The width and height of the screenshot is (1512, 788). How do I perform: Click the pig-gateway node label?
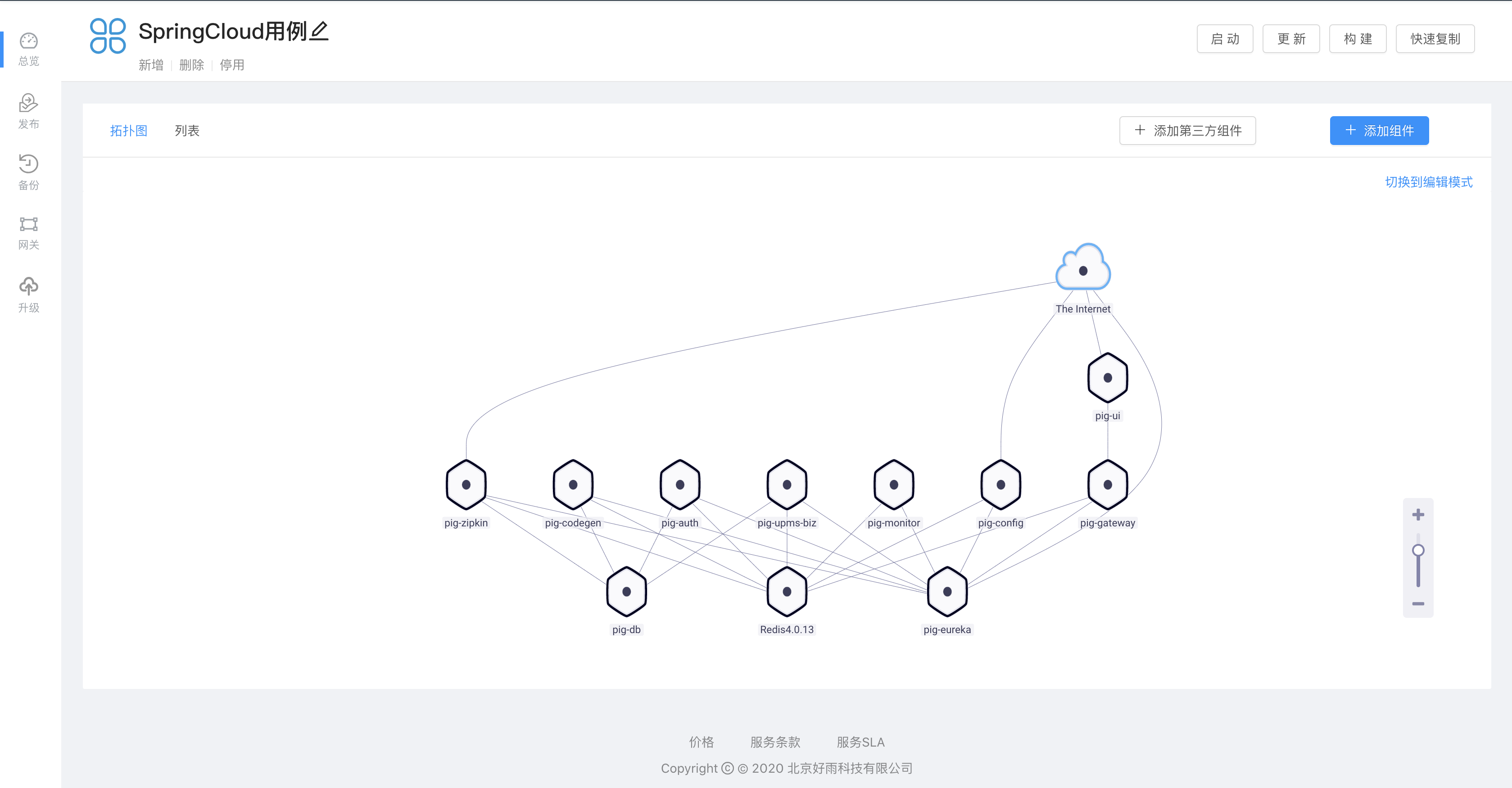[x=1108, y=523]
